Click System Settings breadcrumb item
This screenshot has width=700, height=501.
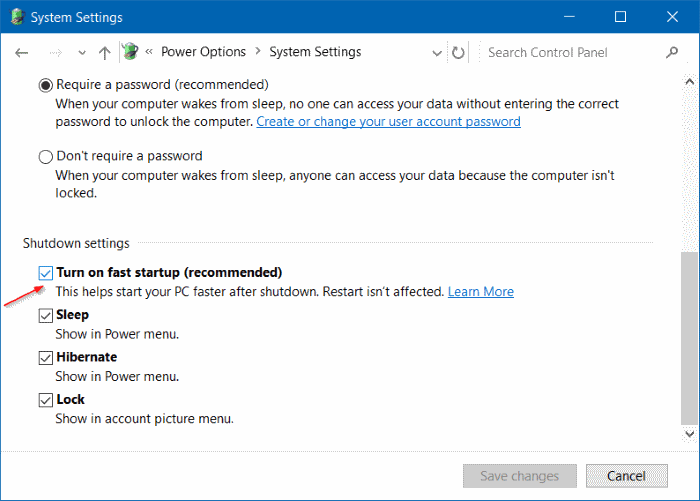point(315,52)
